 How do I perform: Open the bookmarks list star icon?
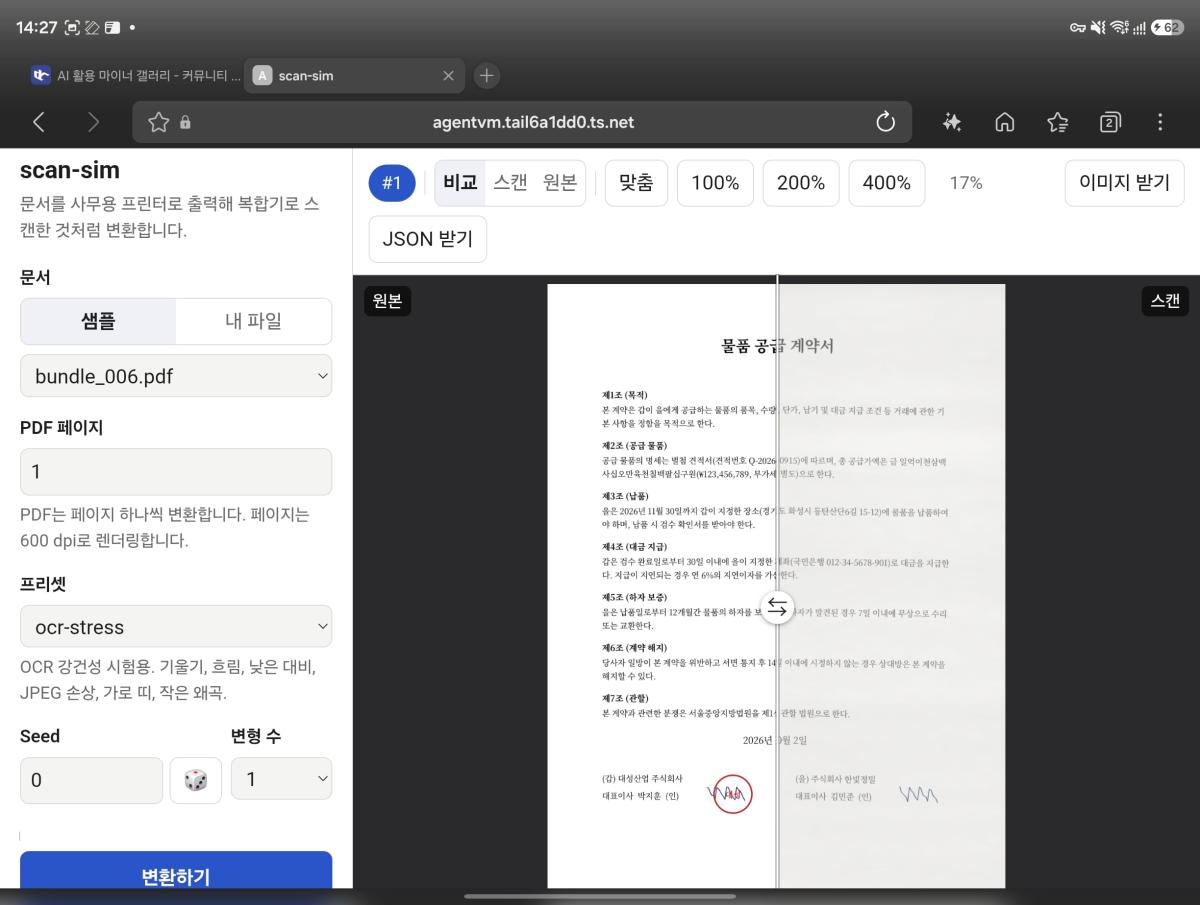(1057, 122)
